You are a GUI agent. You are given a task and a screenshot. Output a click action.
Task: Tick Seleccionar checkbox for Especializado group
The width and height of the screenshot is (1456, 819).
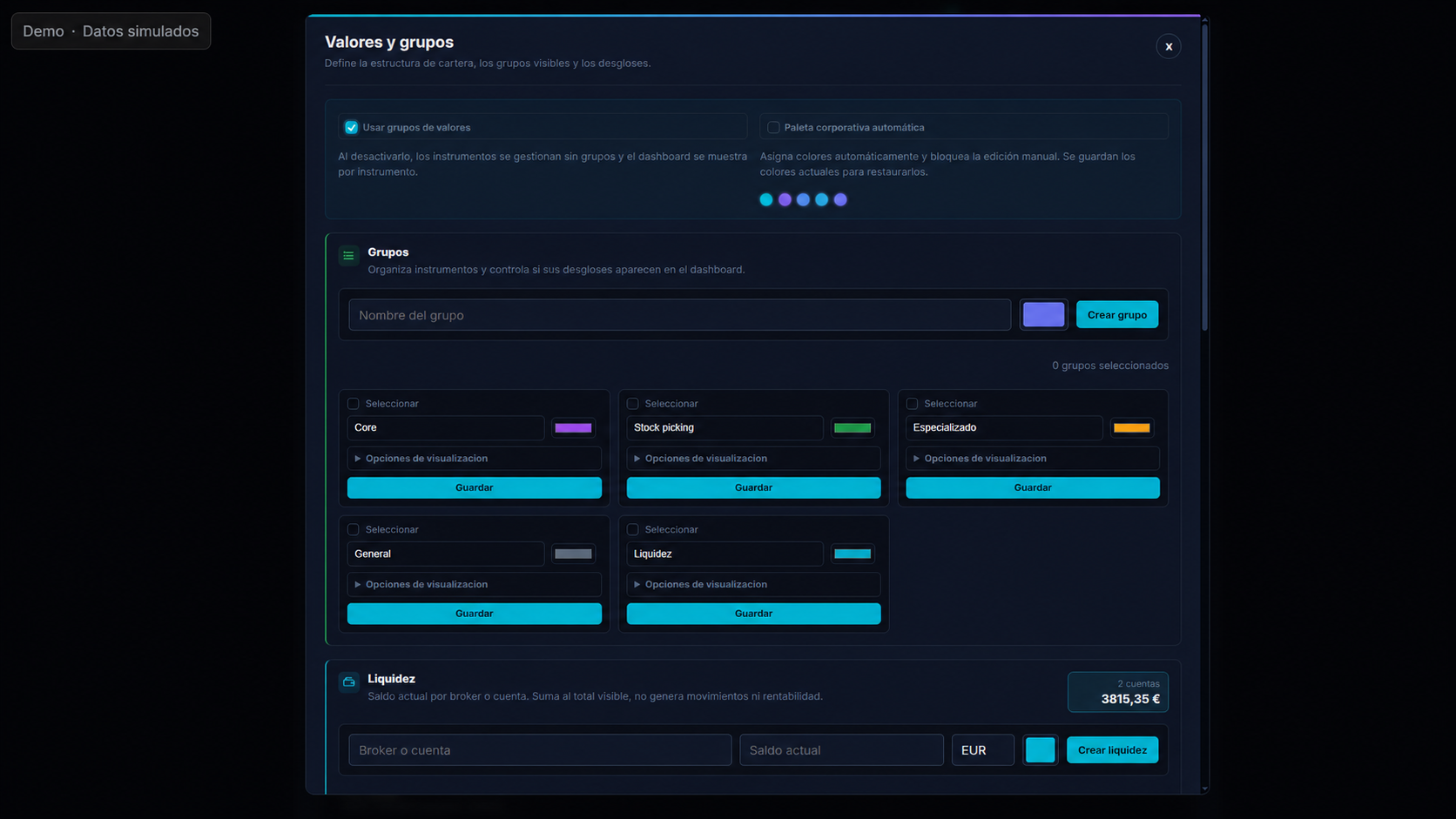point(912,404)
